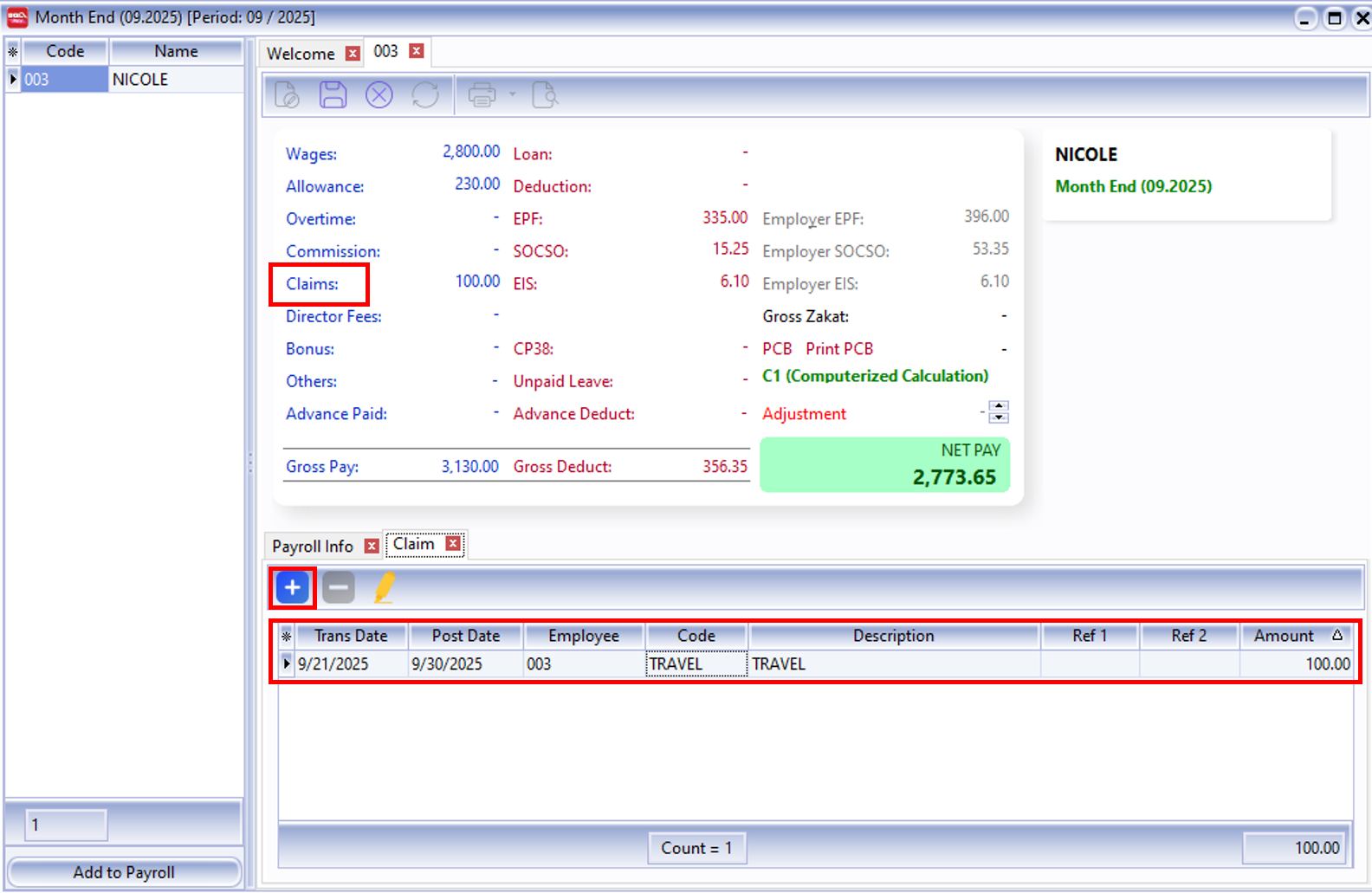Click the employee list grid selector asterisk
This screenshot has width=1372, height=893.
click(13, 51)
